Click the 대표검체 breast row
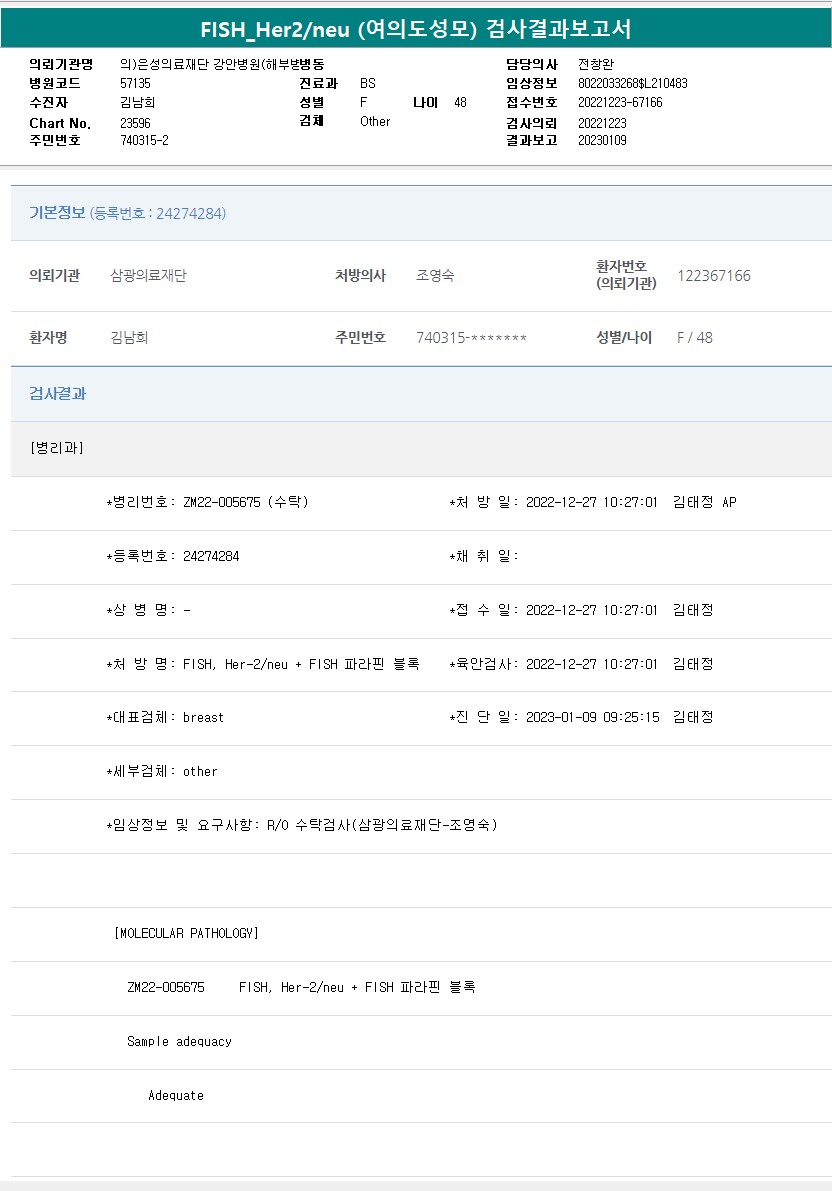Image resolution: width=832 pixels, height=1191 pixels. [x=165, y=717]
